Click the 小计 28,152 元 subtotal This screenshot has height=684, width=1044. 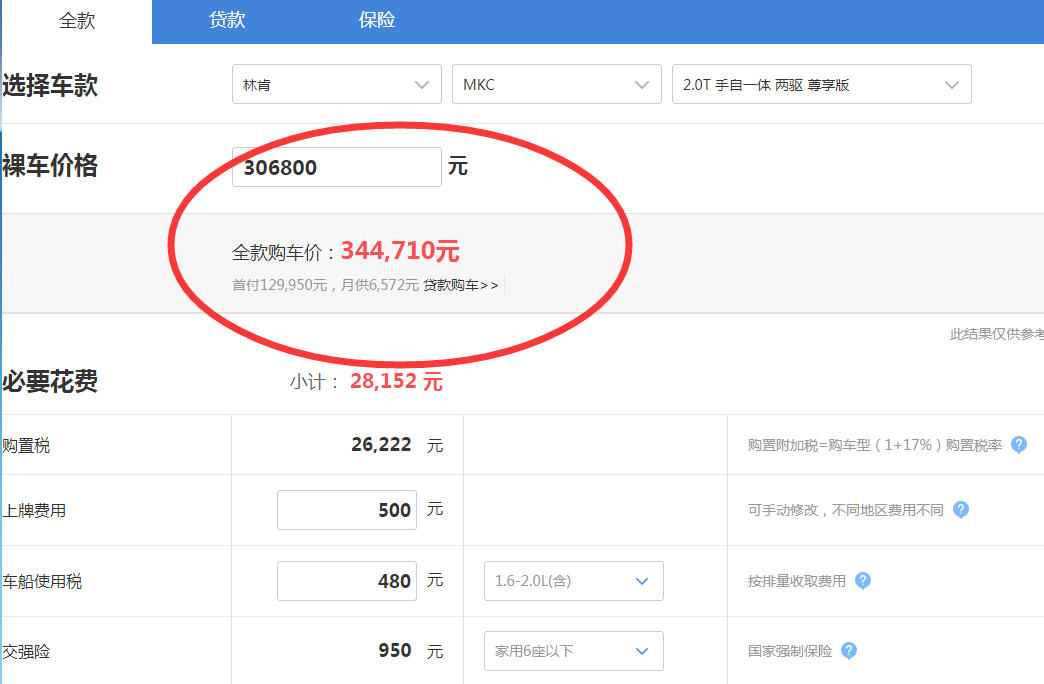pyautogui.click(x=366, y=382)
